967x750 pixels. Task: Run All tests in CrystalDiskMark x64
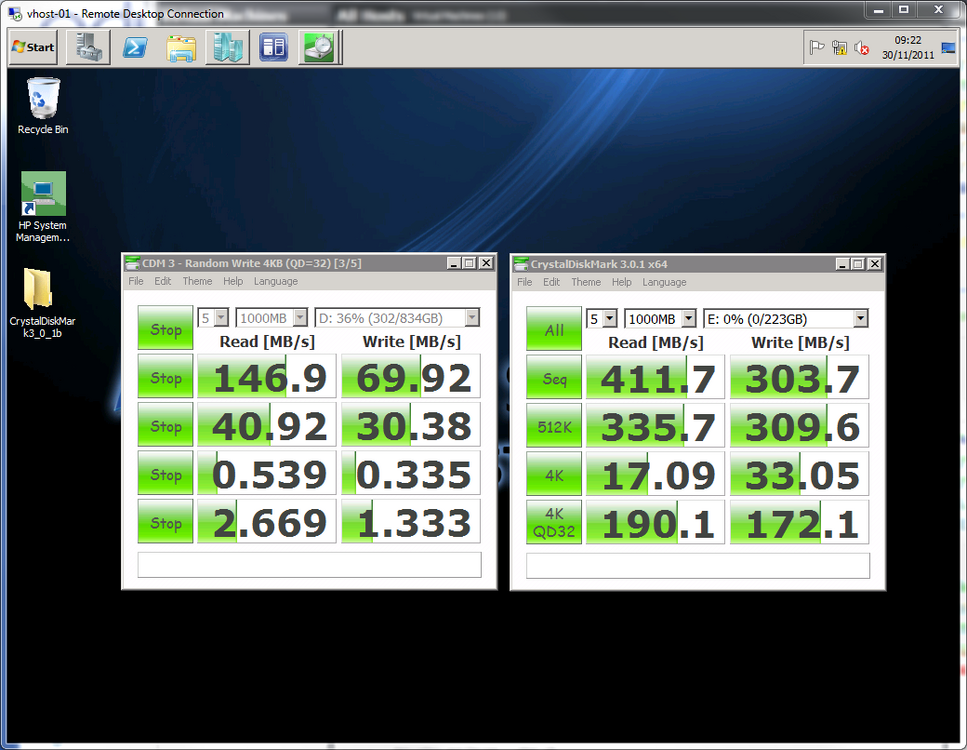[554, 329]
